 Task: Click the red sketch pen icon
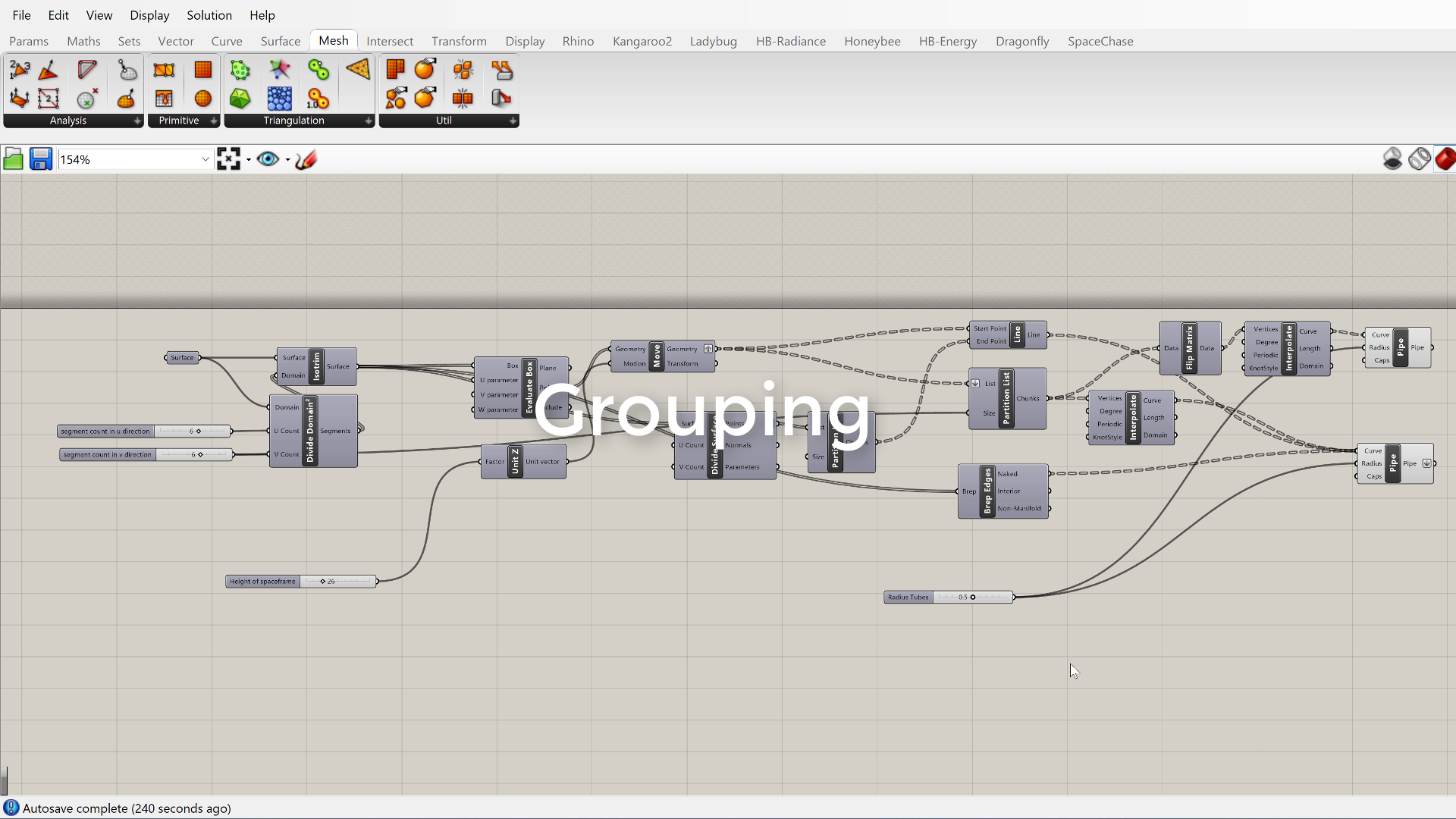click(x=306, y=159)
